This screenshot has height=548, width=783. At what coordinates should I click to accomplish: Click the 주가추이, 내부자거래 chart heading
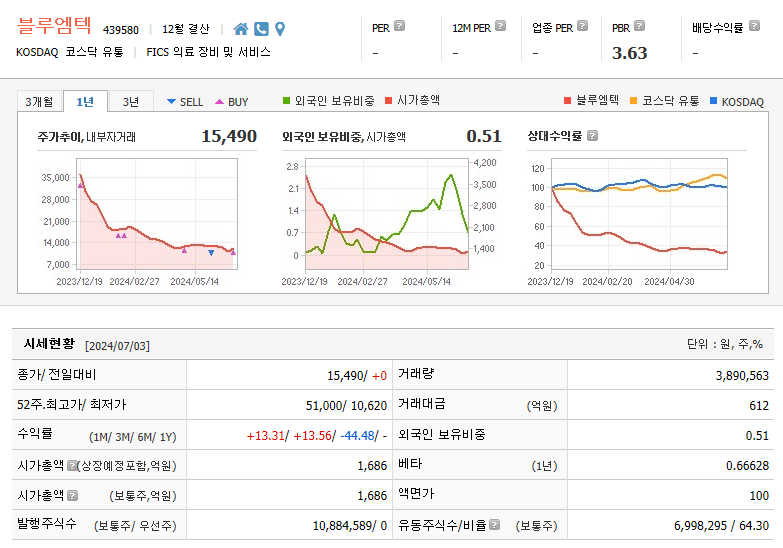click(x=86, y=137)
